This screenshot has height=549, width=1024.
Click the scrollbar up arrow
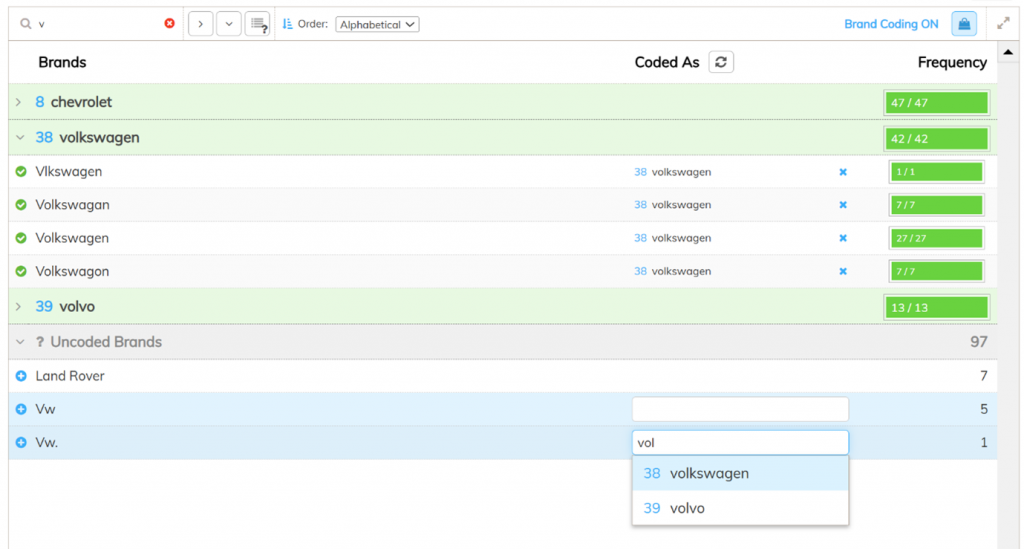pyautogui.click(x=1008, y=52)
